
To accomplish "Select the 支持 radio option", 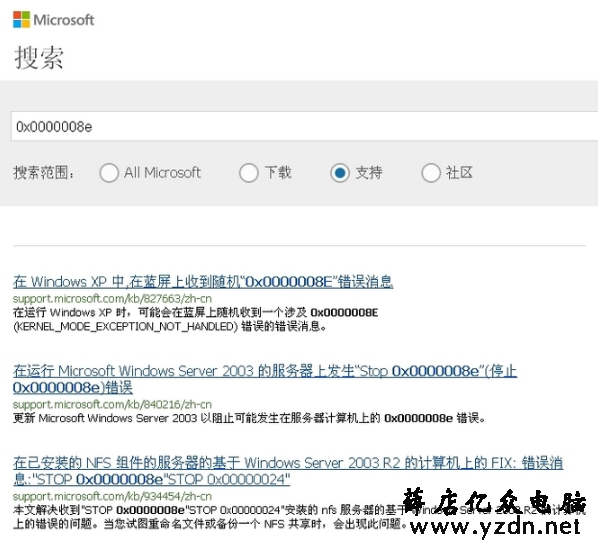I will point(340,173).
